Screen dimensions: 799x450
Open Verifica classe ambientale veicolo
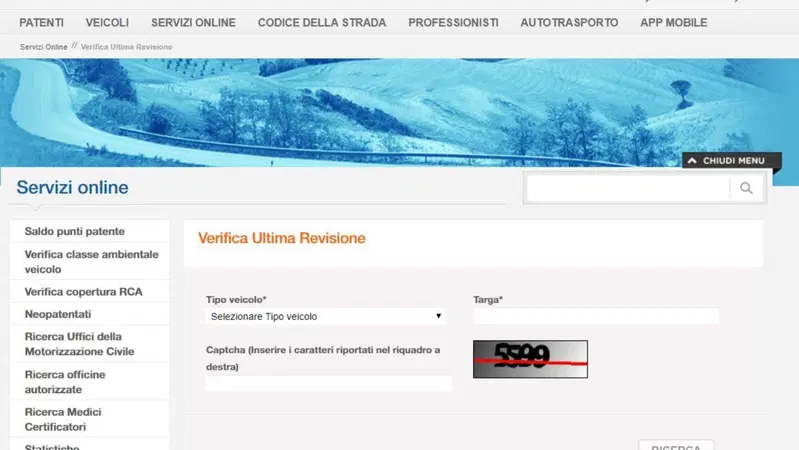(90, 261)
